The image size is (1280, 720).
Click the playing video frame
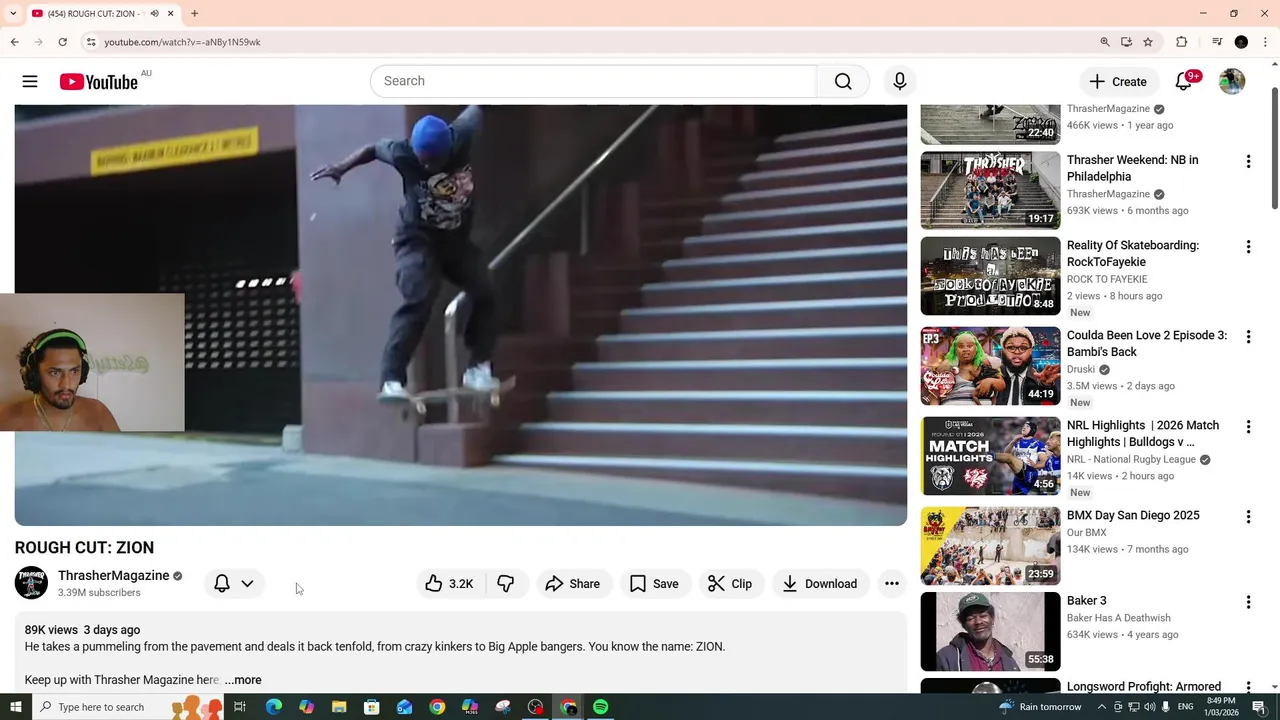click(x=461, y=315)
